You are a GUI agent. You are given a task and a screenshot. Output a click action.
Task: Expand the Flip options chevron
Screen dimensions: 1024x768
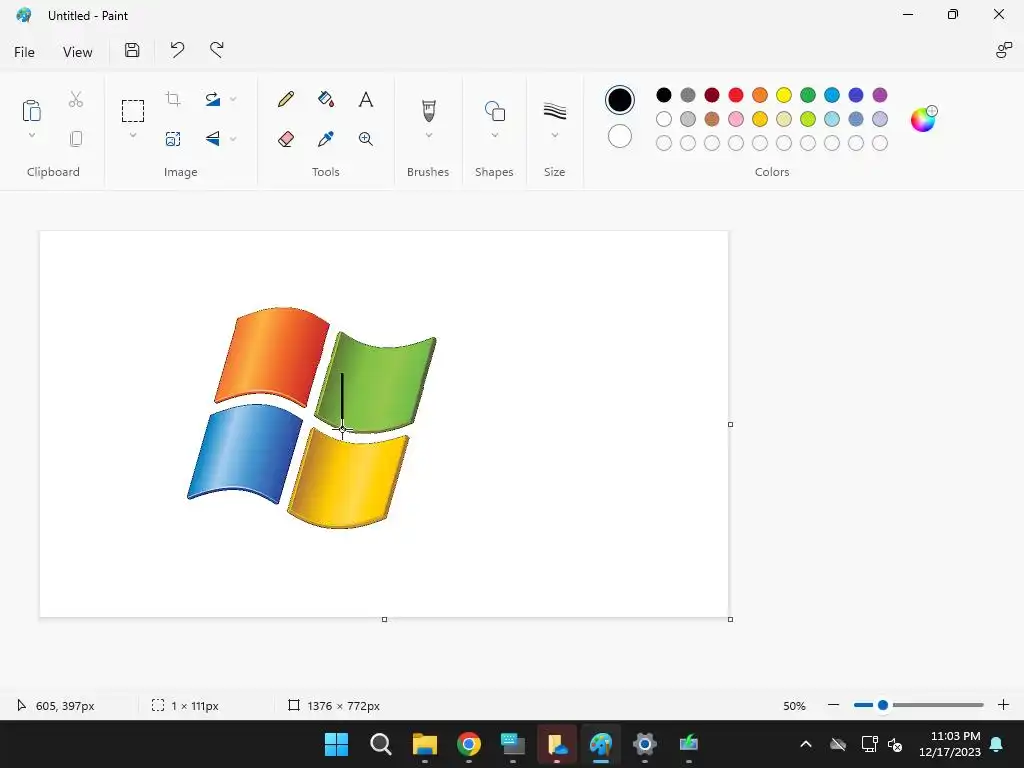(x=233, y=138)
